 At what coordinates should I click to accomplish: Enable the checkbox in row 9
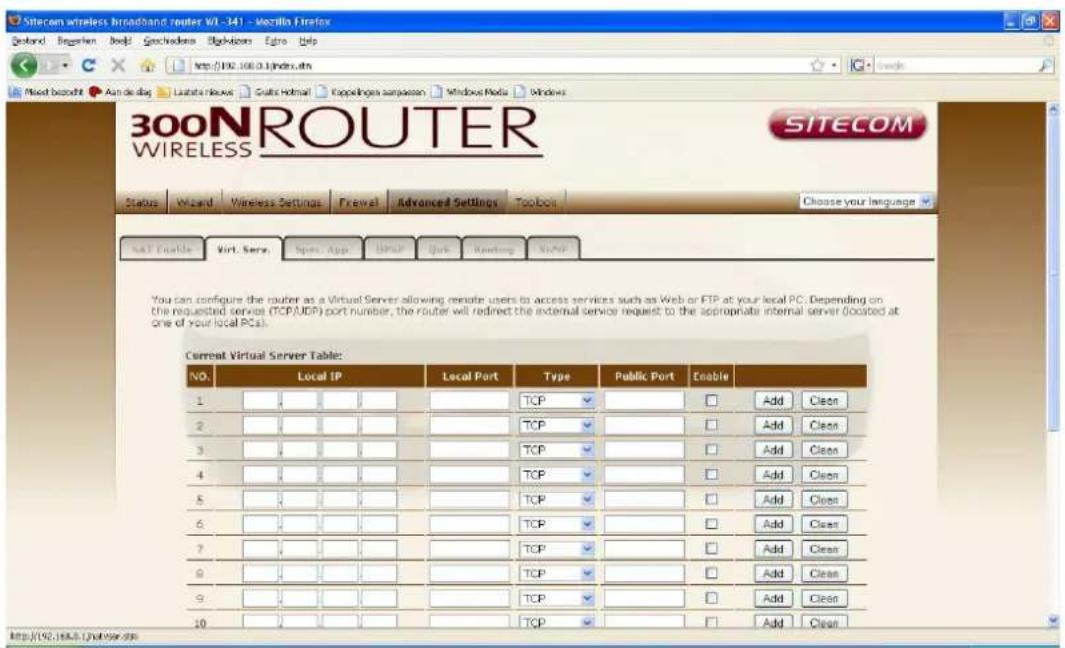pyautogui.click(x=711, y=598)
